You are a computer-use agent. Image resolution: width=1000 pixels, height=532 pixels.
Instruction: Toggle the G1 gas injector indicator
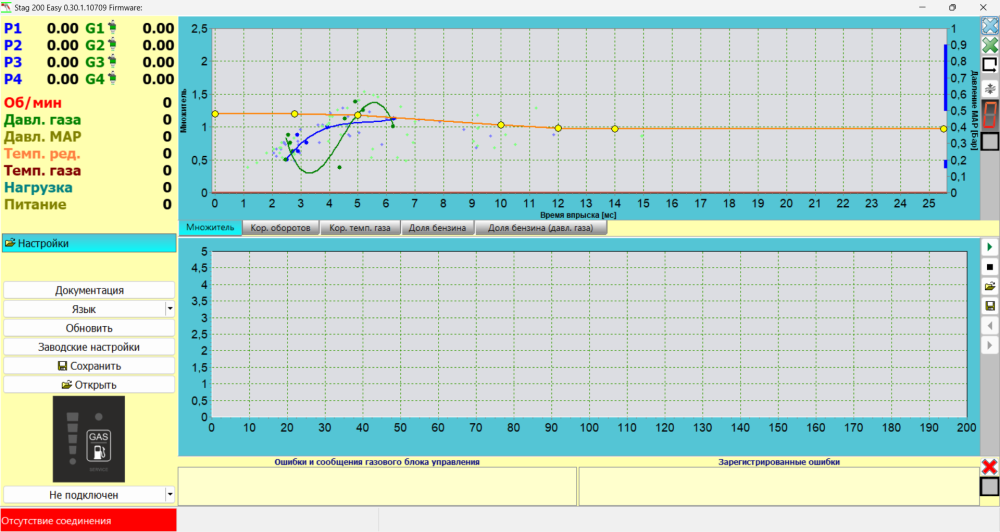(x=113, y=27)
